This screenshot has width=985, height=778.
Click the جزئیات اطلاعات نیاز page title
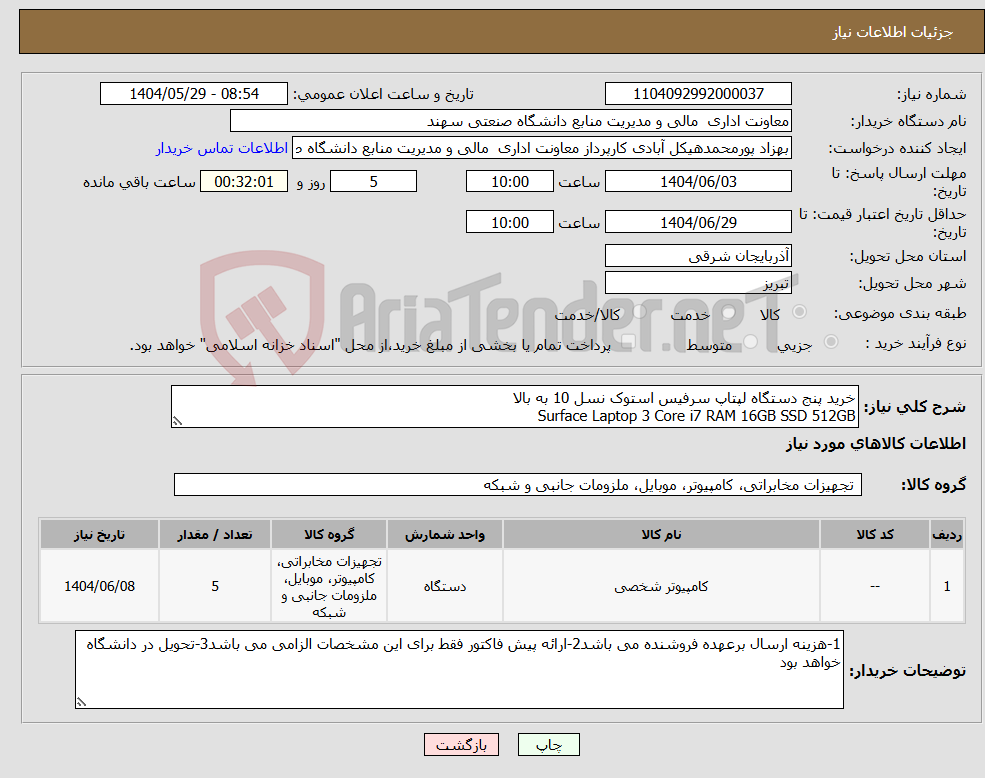pyautogui.click(x=893, y=32)
